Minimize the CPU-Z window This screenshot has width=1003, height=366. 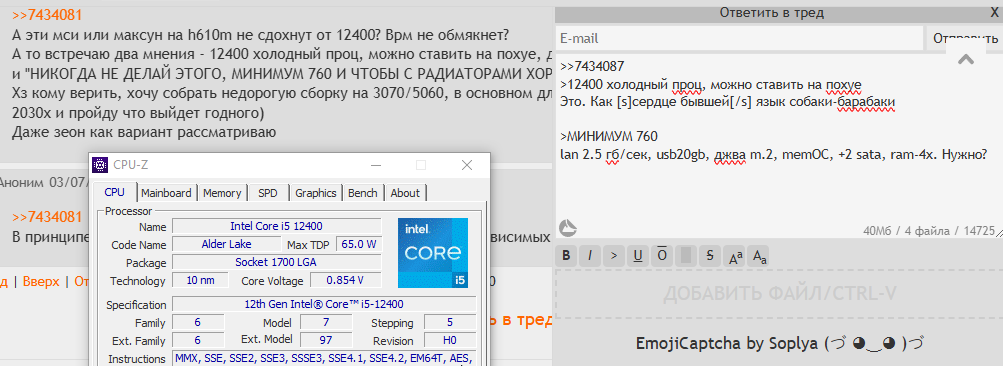[377, 165]
